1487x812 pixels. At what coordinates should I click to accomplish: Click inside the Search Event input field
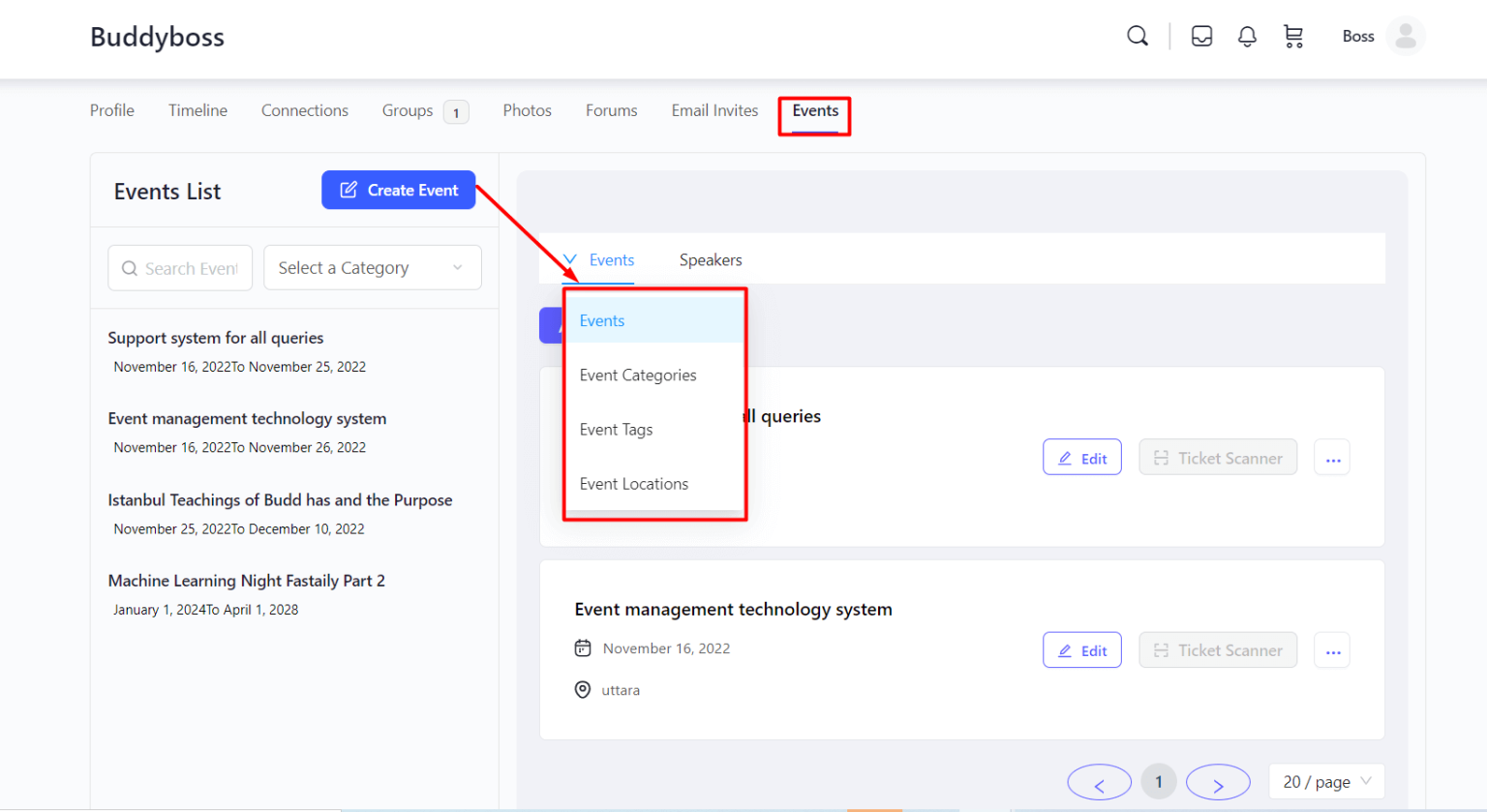[x=180, y=267]
